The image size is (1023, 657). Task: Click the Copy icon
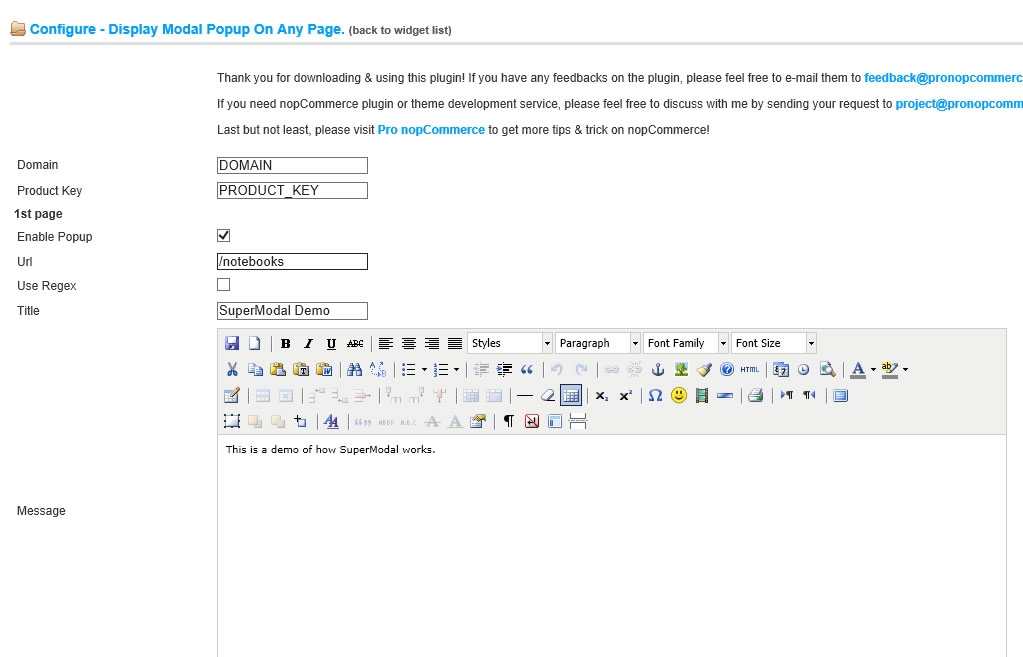255,369
